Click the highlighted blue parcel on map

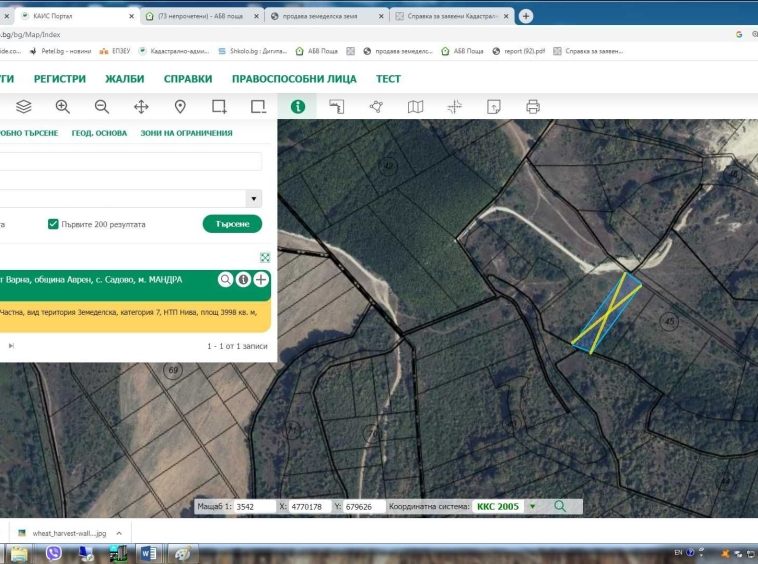pyautogui.click(x=607, y=313)
